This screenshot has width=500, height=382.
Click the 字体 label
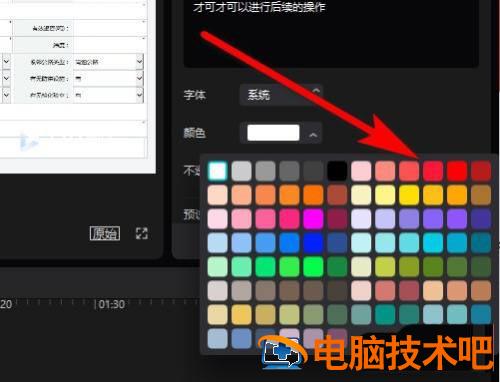click(195, 95)
